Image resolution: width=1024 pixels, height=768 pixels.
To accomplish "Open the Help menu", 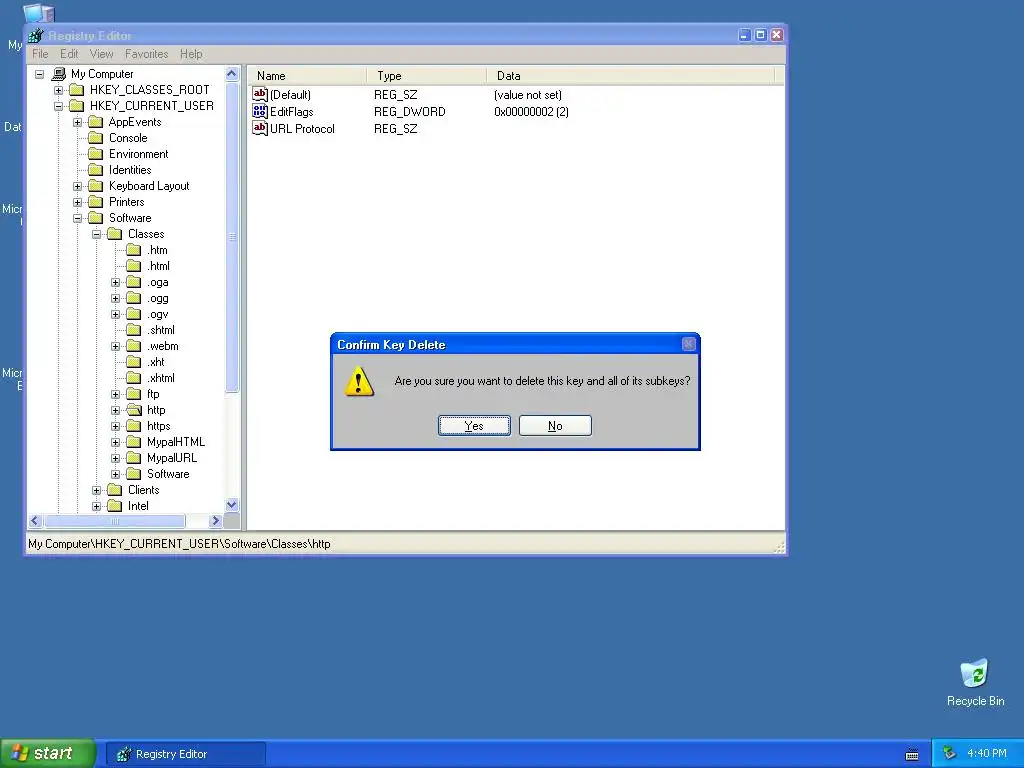I will tap(191, 54).
